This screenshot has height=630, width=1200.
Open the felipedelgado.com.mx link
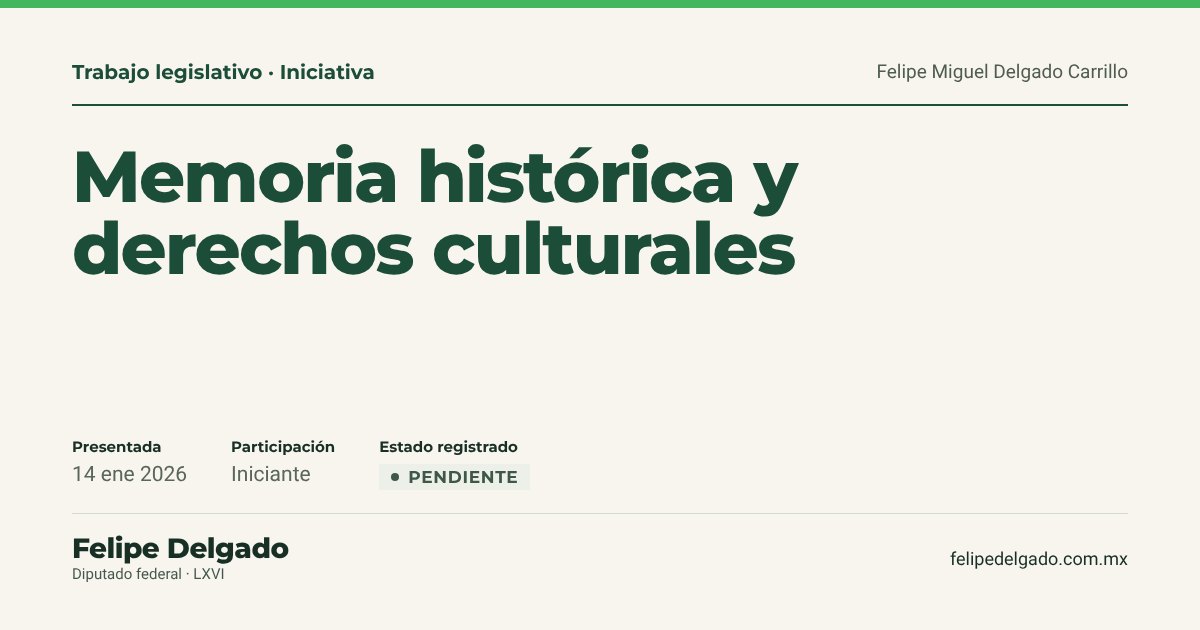[x=1039, y=559]
